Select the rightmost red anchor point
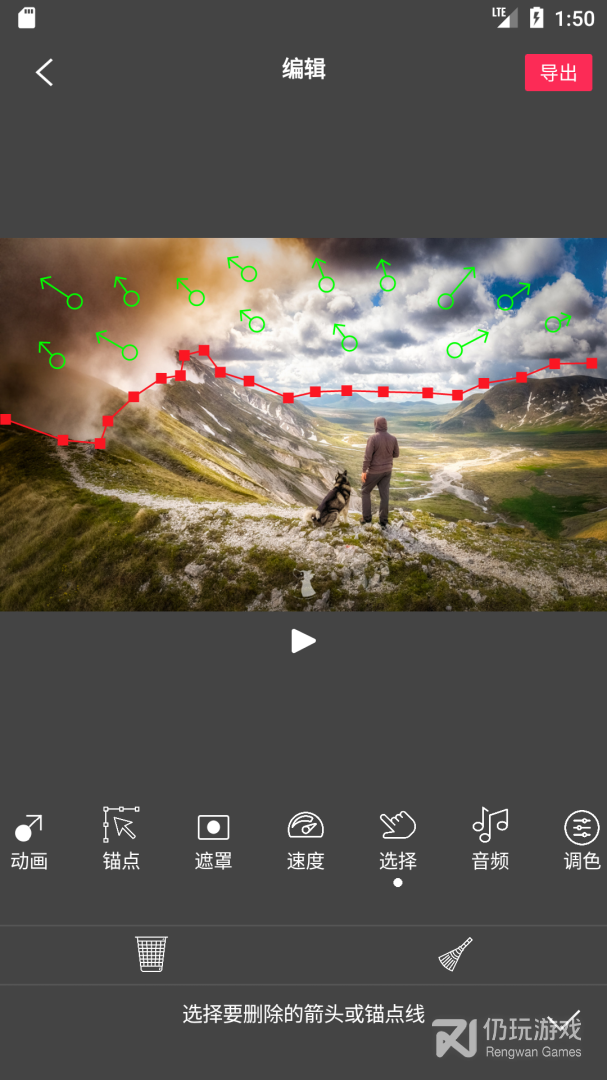 pos(592,363)
